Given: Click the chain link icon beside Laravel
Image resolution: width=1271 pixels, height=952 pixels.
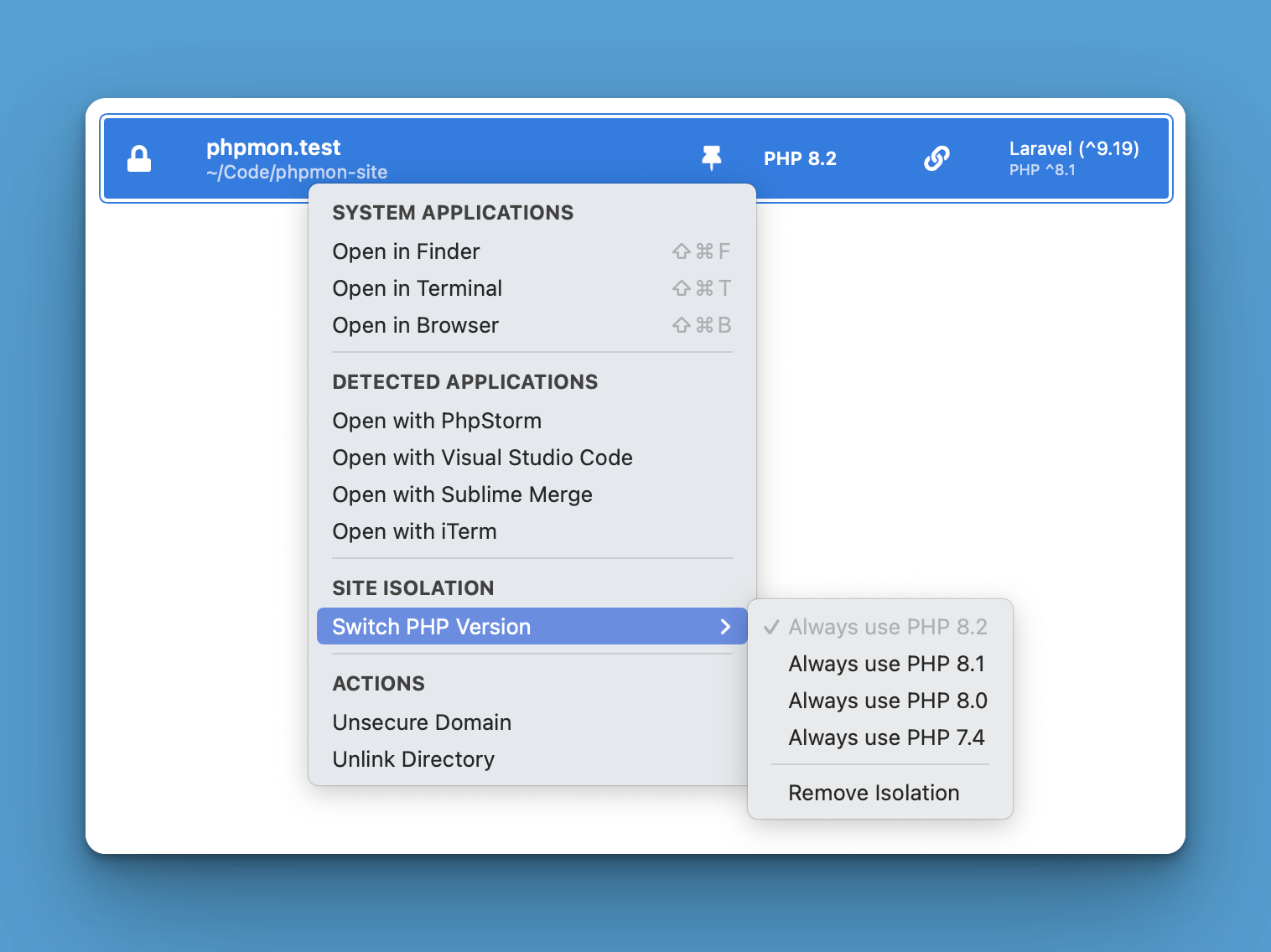Looking at the screenshot, I should (x=936, y=158).
